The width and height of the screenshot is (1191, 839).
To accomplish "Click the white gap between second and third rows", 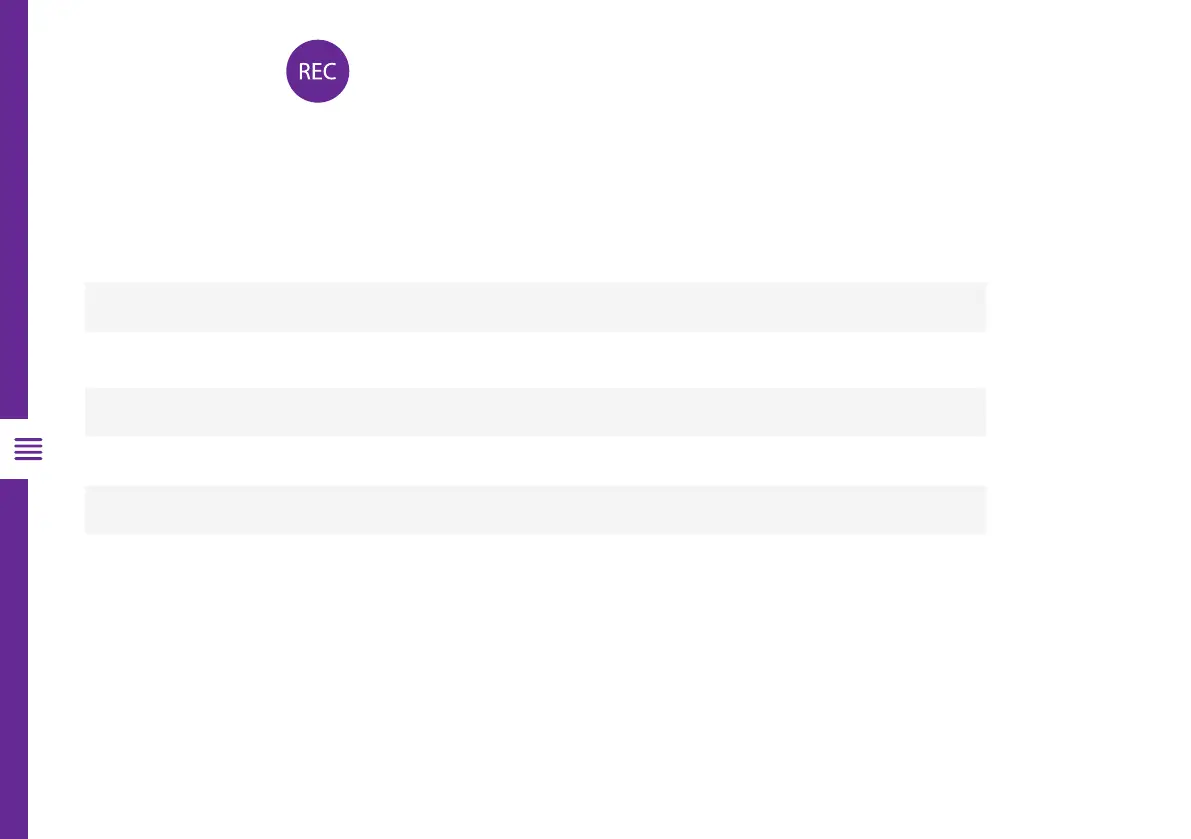I will (x=535, y=461).
